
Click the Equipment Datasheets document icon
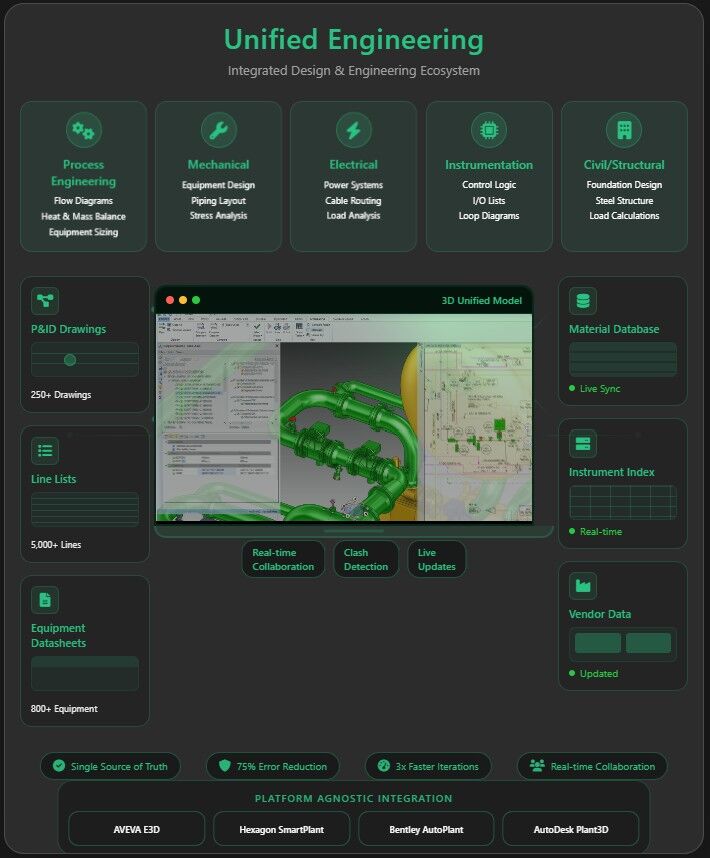point(45,599)
